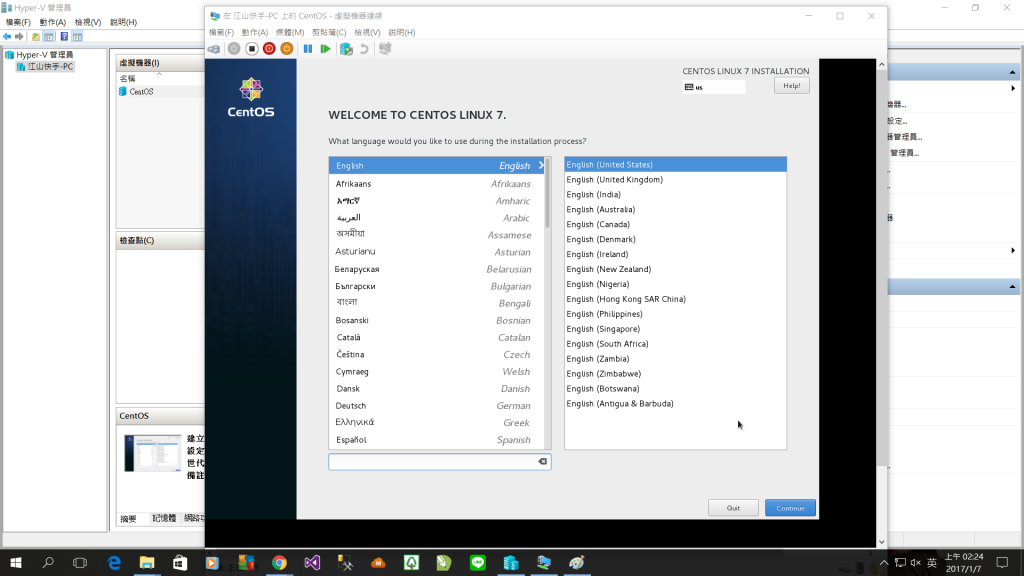This screenshot has width=1024, height=576.
Task: Click the red Shut Down toolbar icon
Action: (269, 49)
